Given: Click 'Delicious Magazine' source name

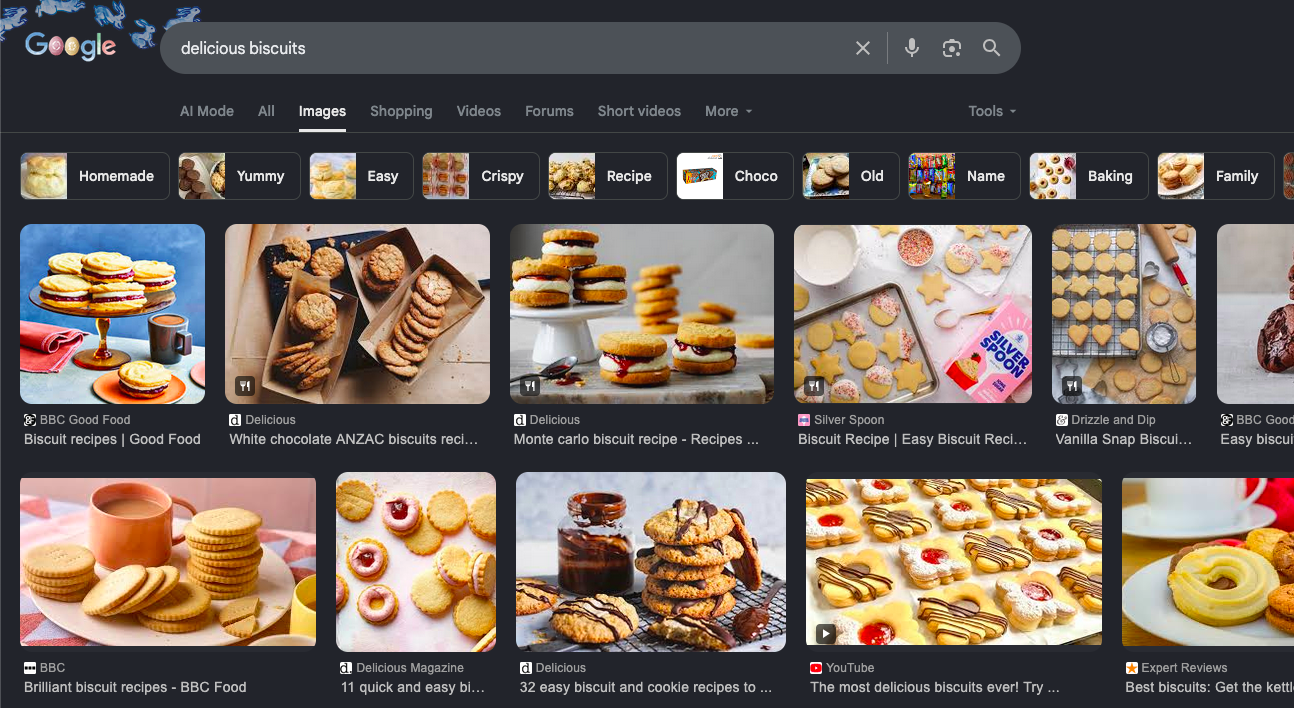Looking at the screenshot, I should pyautogui.click(x=410, y=668).
